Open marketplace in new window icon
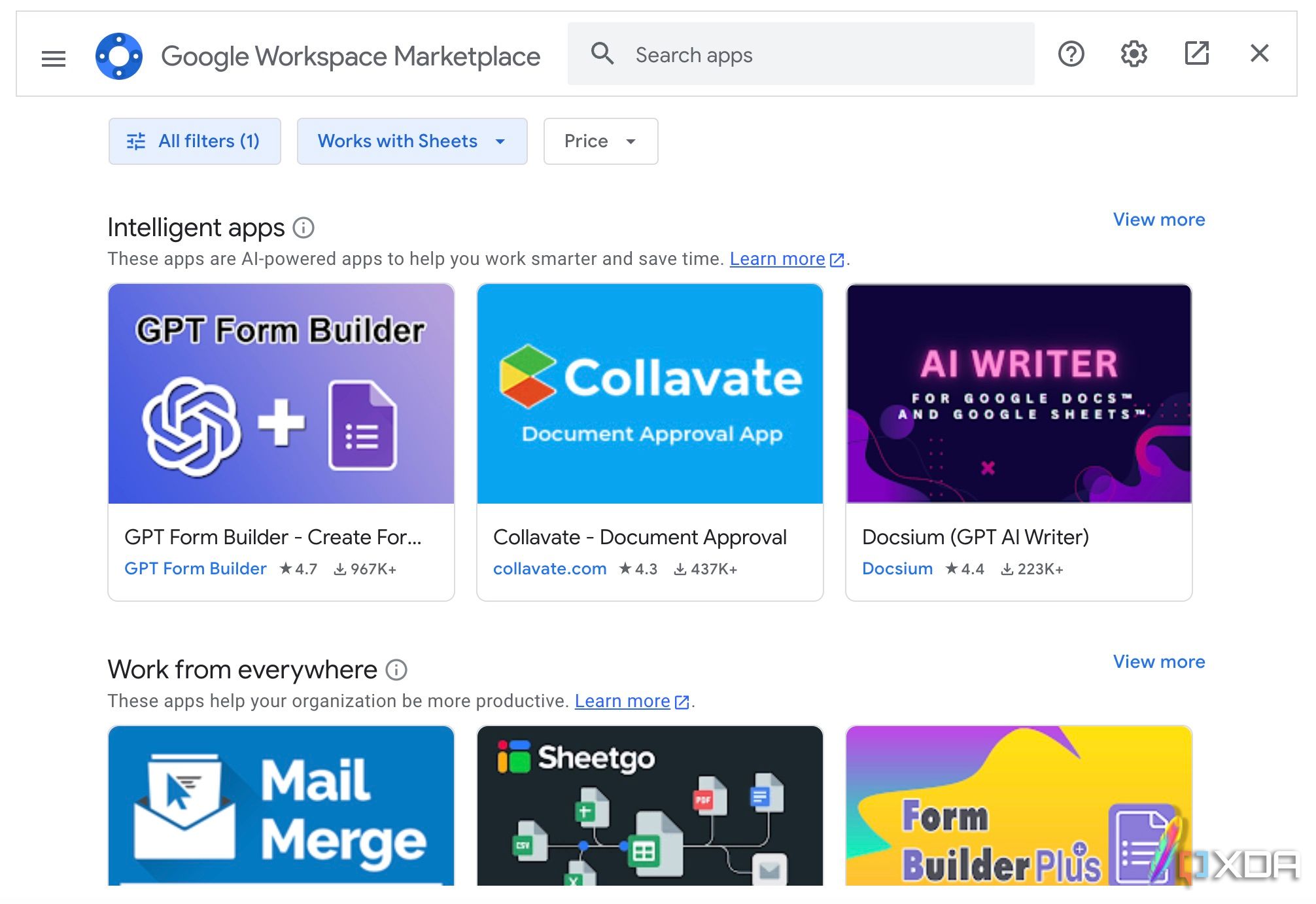Image resolution: width=1316 pixels, height=904 pixels. coord(1196,54)
